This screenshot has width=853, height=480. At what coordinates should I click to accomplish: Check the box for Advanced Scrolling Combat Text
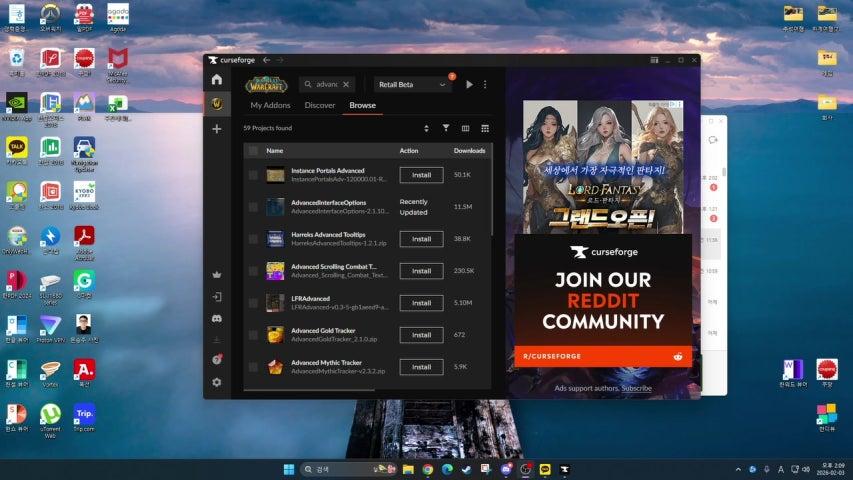tap(253, 271)
